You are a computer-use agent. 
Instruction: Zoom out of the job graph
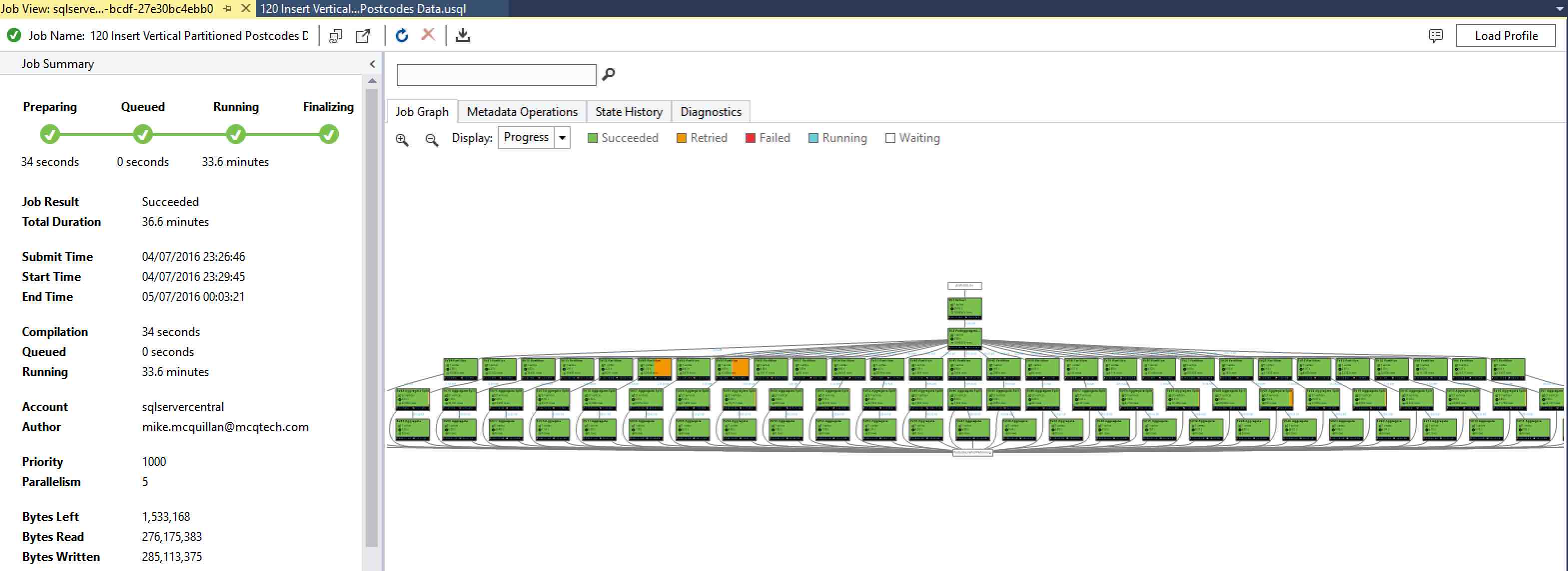[x=432, y=139]
